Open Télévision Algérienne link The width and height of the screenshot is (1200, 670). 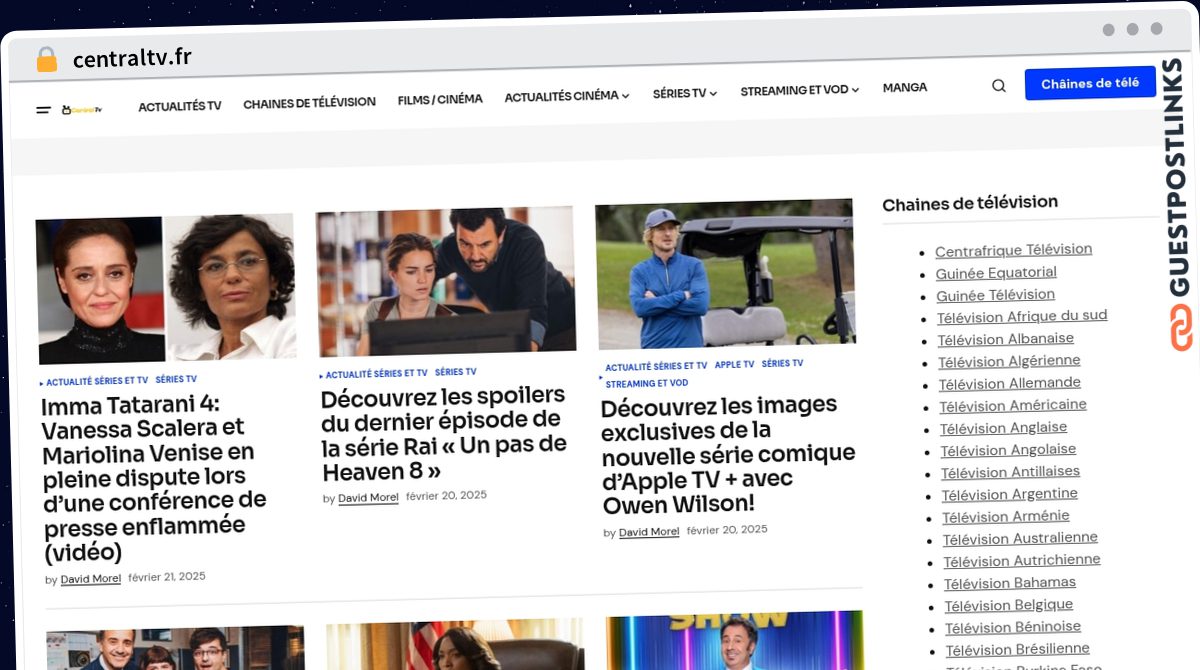[1009, 362]
